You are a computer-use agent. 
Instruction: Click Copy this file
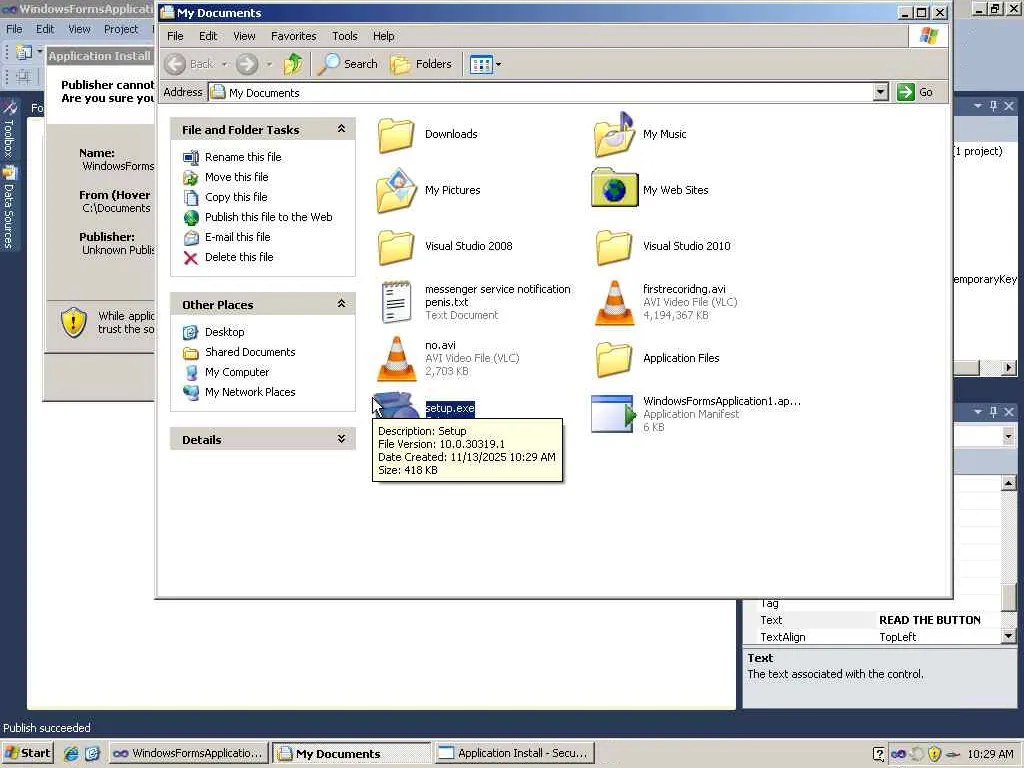tap(236, 197)
